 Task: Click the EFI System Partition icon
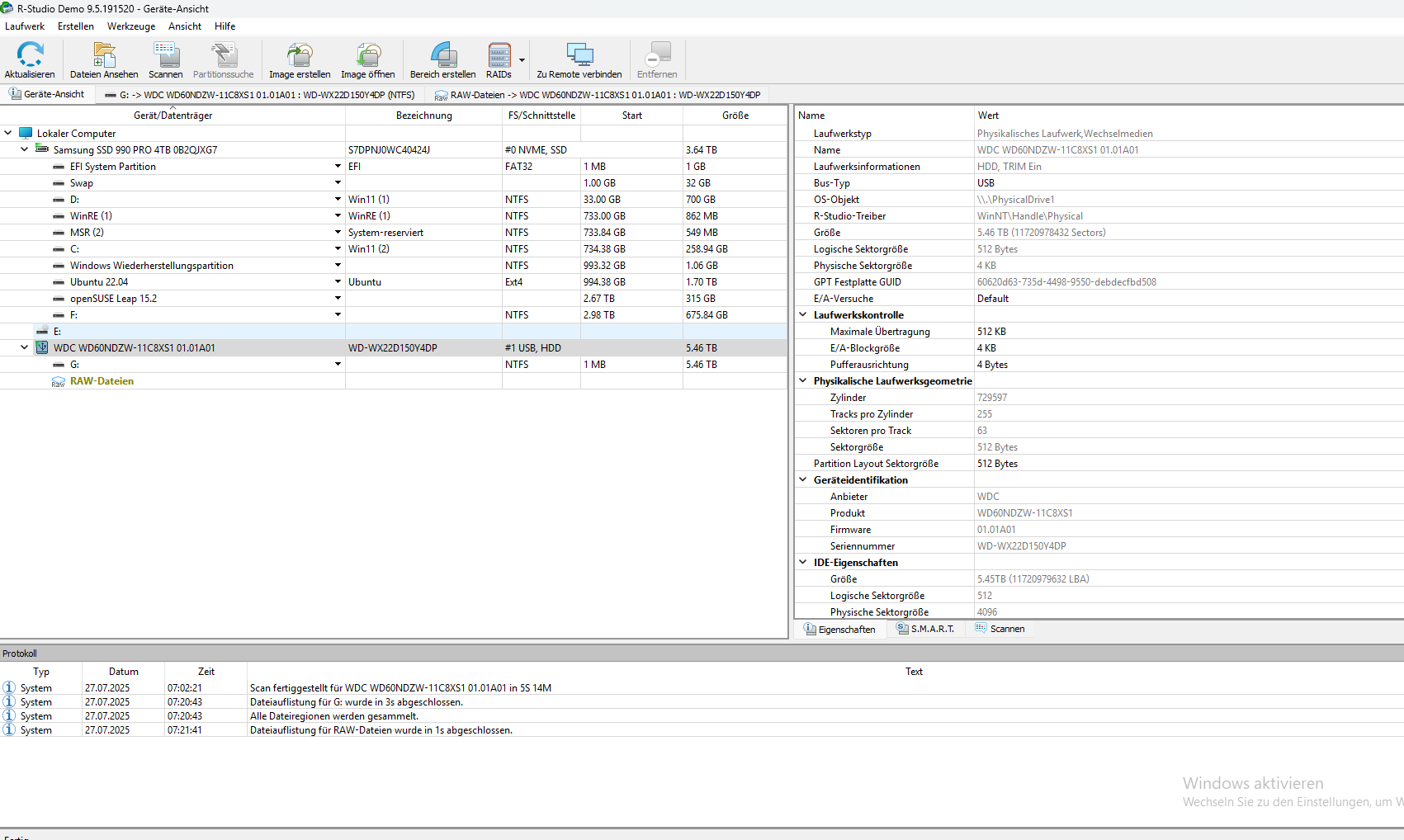pyautogui.click(x=59, y=167)
